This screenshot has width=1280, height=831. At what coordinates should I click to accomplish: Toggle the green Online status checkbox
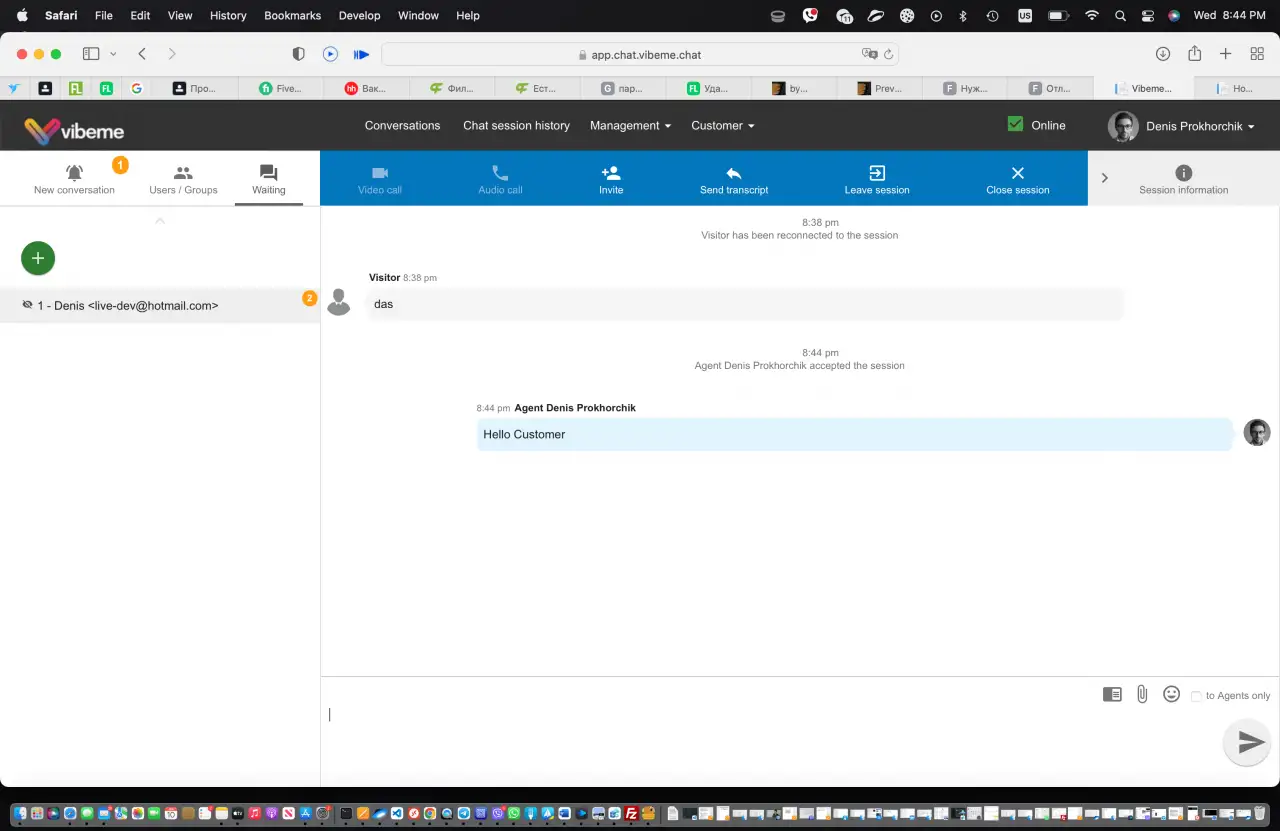coord(1015,124)
